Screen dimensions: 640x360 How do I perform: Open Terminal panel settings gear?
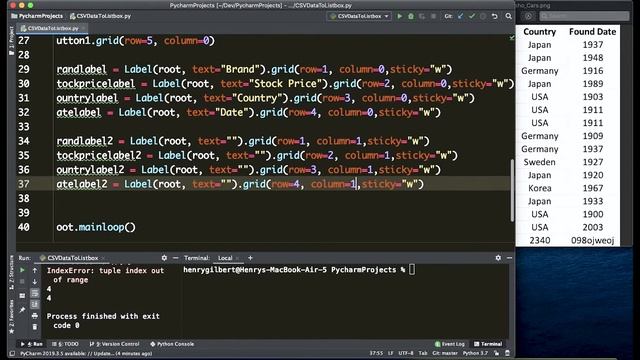click(498, 258)
